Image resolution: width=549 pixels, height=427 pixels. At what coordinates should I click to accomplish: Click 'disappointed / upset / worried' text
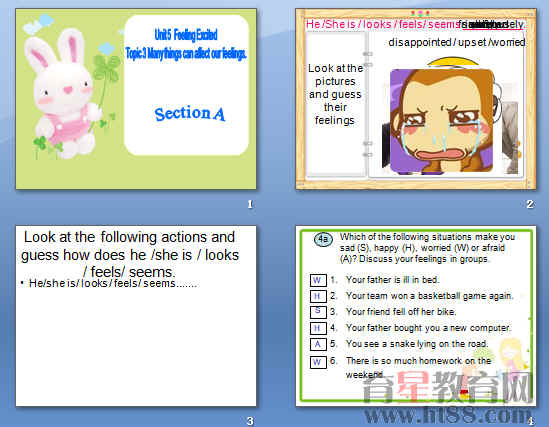[x=457, y=42]
